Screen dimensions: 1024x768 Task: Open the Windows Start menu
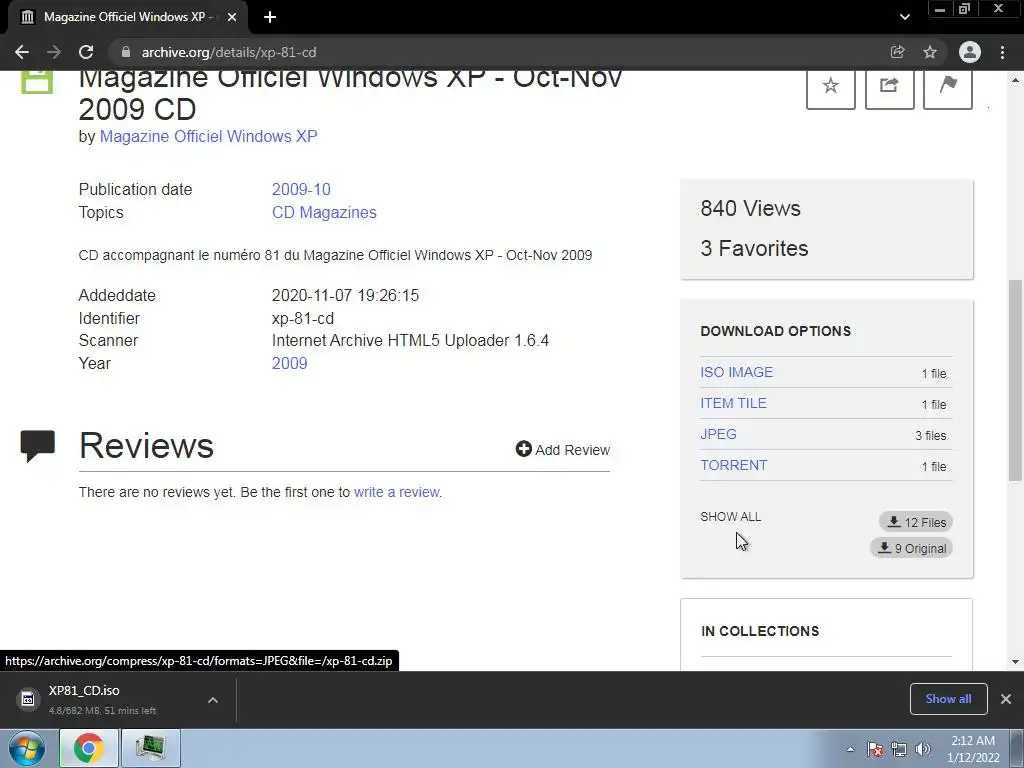point(27,748)
